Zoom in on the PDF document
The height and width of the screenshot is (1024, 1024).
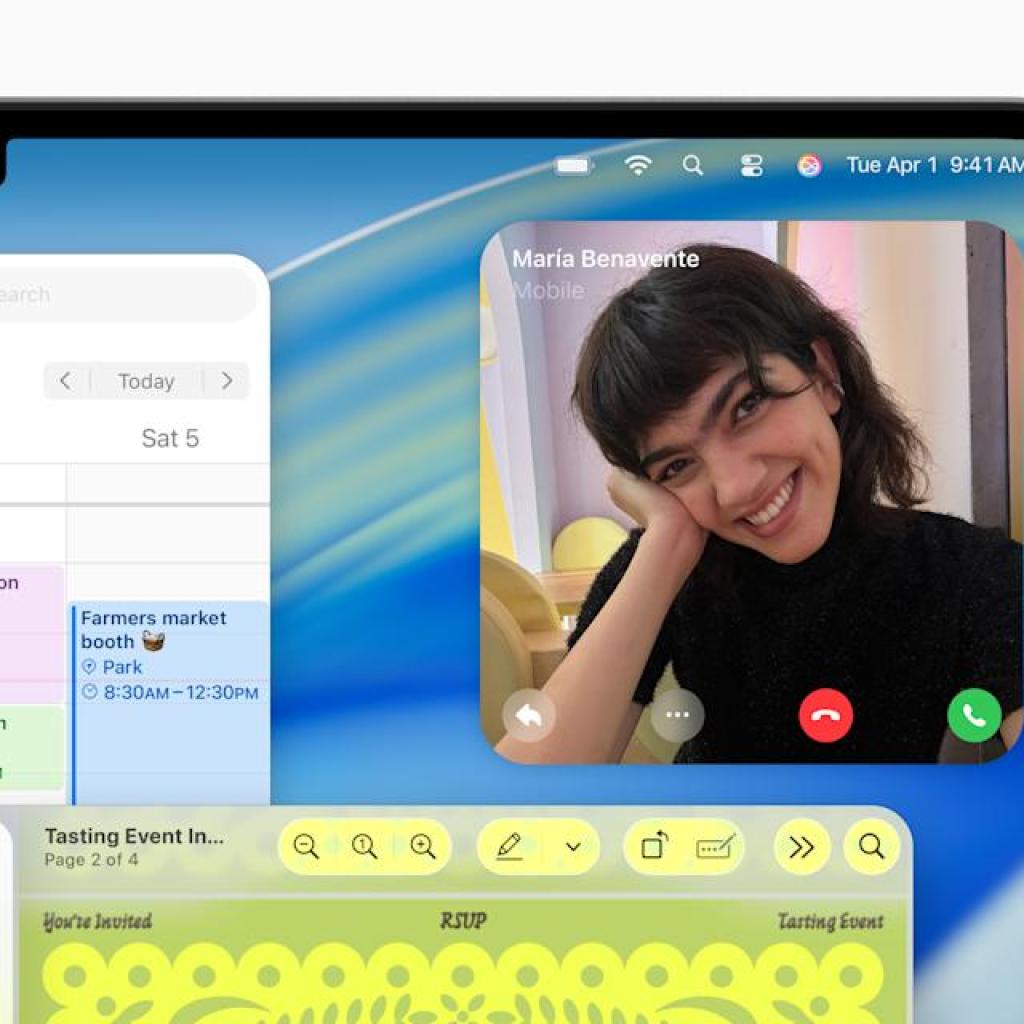click(x=422, y=846)
